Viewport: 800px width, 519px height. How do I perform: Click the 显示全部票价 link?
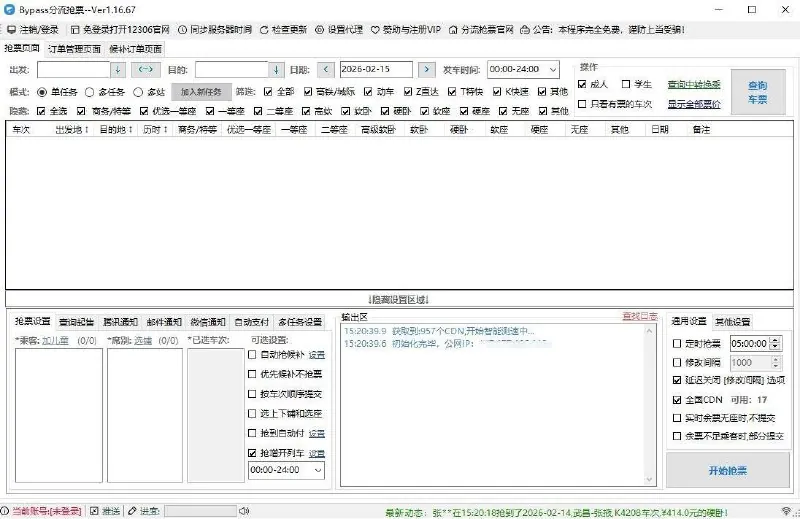click(x=694, y=104)
